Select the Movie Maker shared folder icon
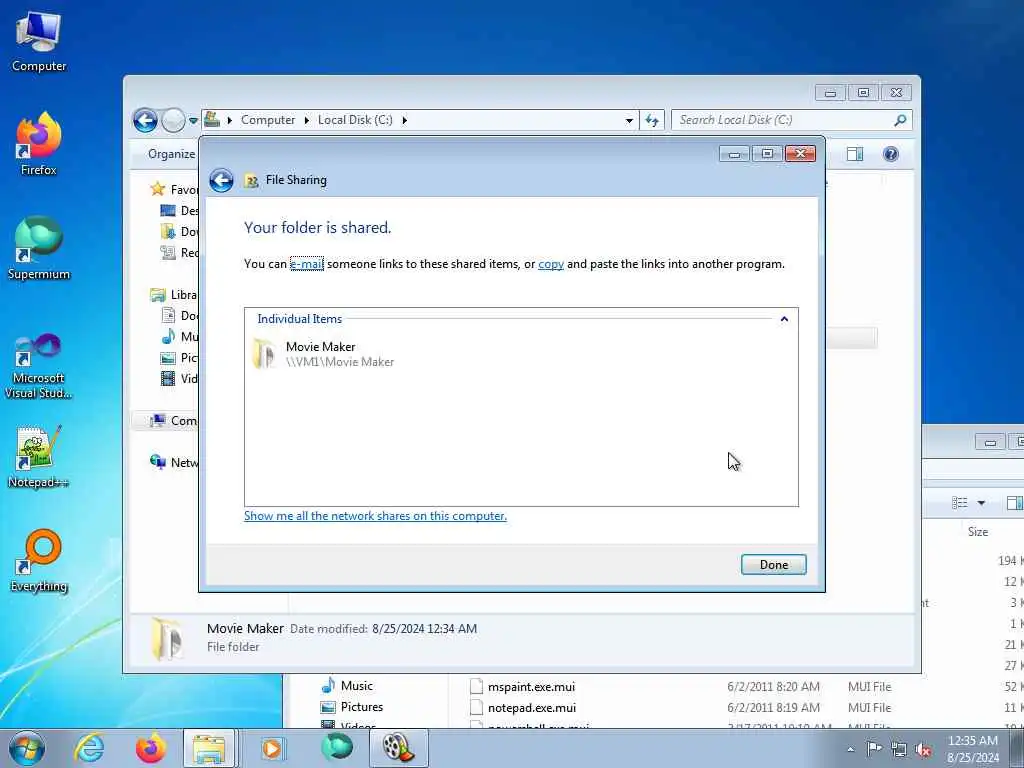Image resolution: width=1024 pixels, height=768 pixels. tap(264, 353)
